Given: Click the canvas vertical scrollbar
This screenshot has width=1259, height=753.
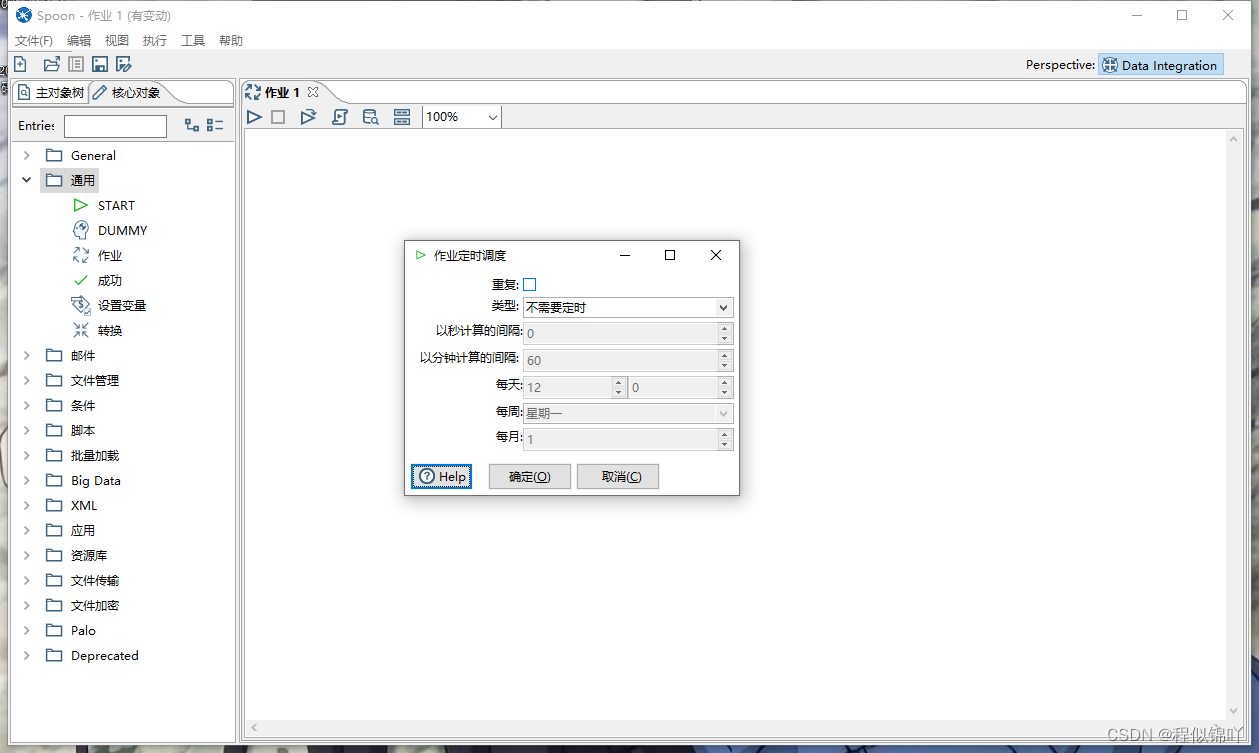Looking at the screenshot, I should [x=1233, y=425].
